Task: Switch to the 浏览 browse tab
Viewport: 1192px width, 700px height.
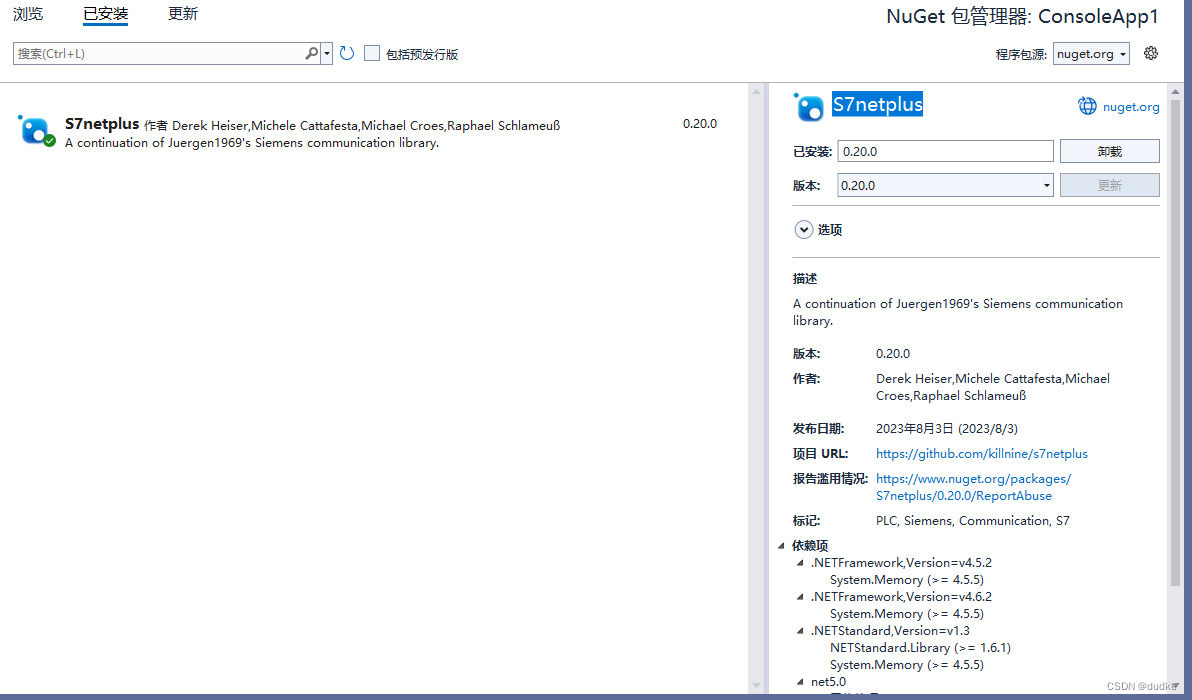Action: tap(28, 14)
